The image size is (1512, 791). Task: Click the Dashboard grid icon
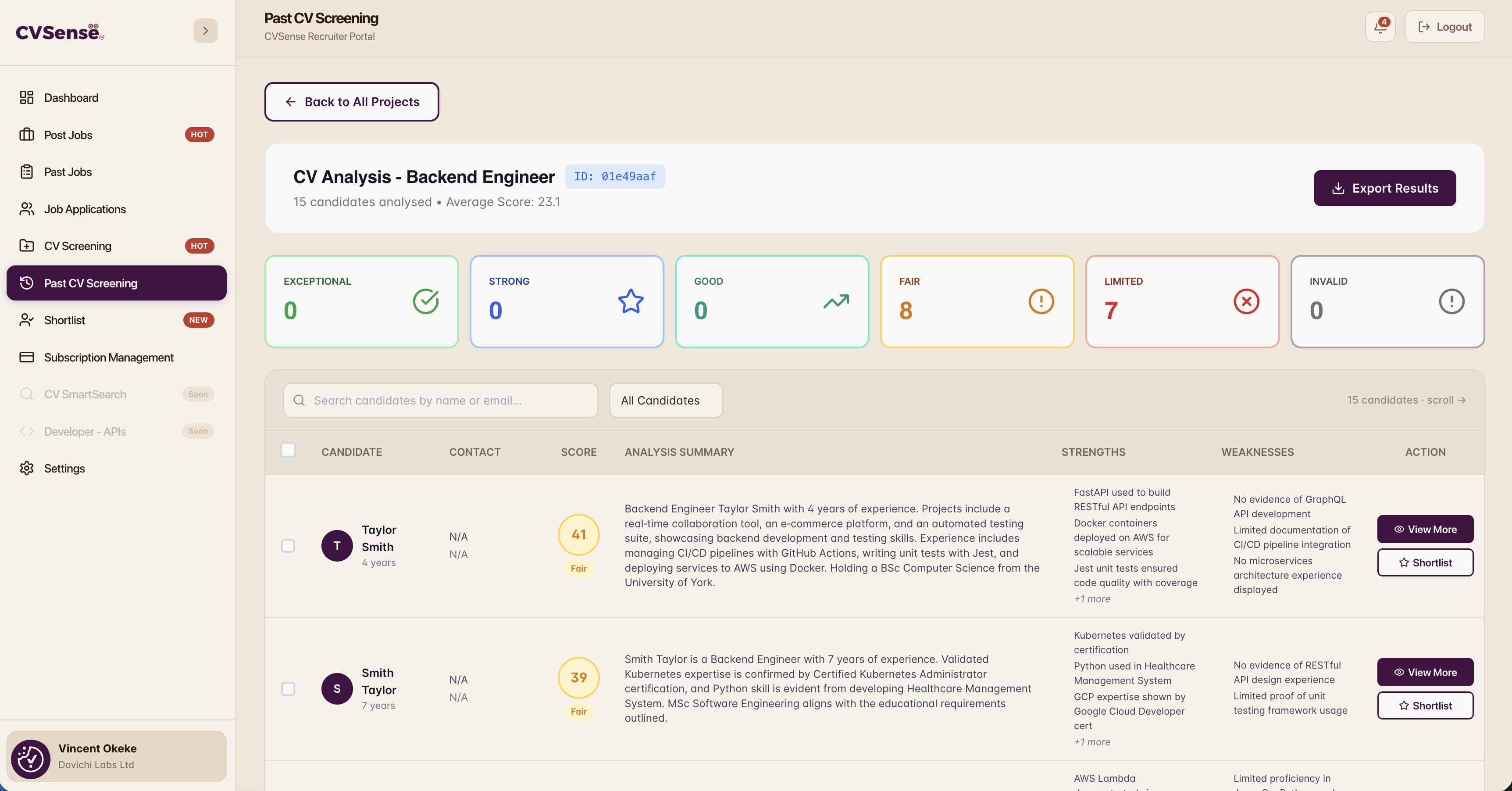[x=26, y=97]
